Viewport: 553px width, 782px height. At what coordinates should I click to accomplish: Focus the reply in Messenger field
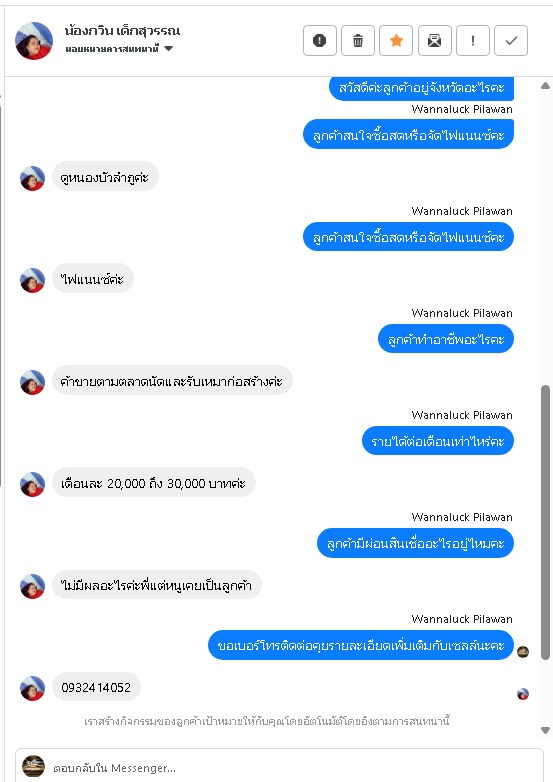point(294,768)
